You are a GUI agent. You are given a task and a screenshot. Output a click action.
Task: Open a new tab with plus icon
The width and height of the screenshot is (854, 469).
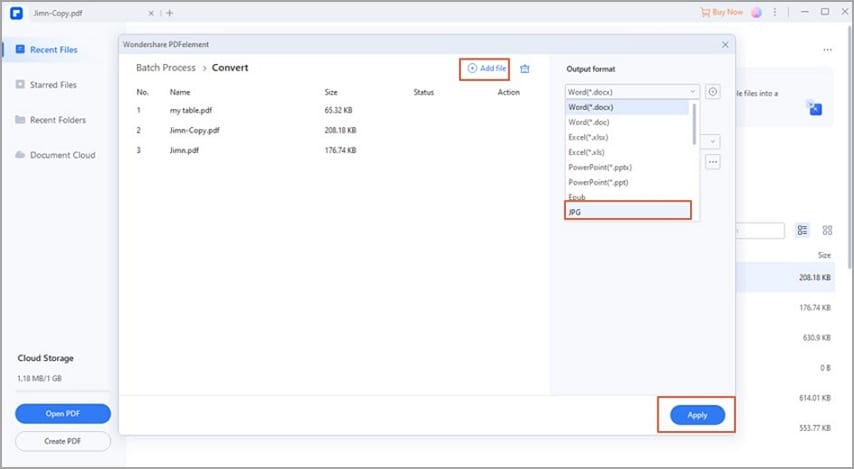point(169,13)
